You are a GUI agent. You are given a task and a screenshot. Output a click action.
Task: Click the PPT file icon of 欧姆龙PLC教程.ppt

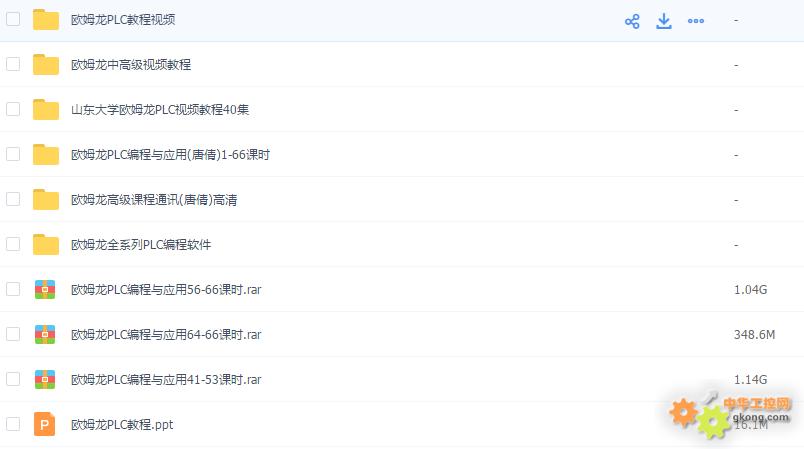pos(45,424)
